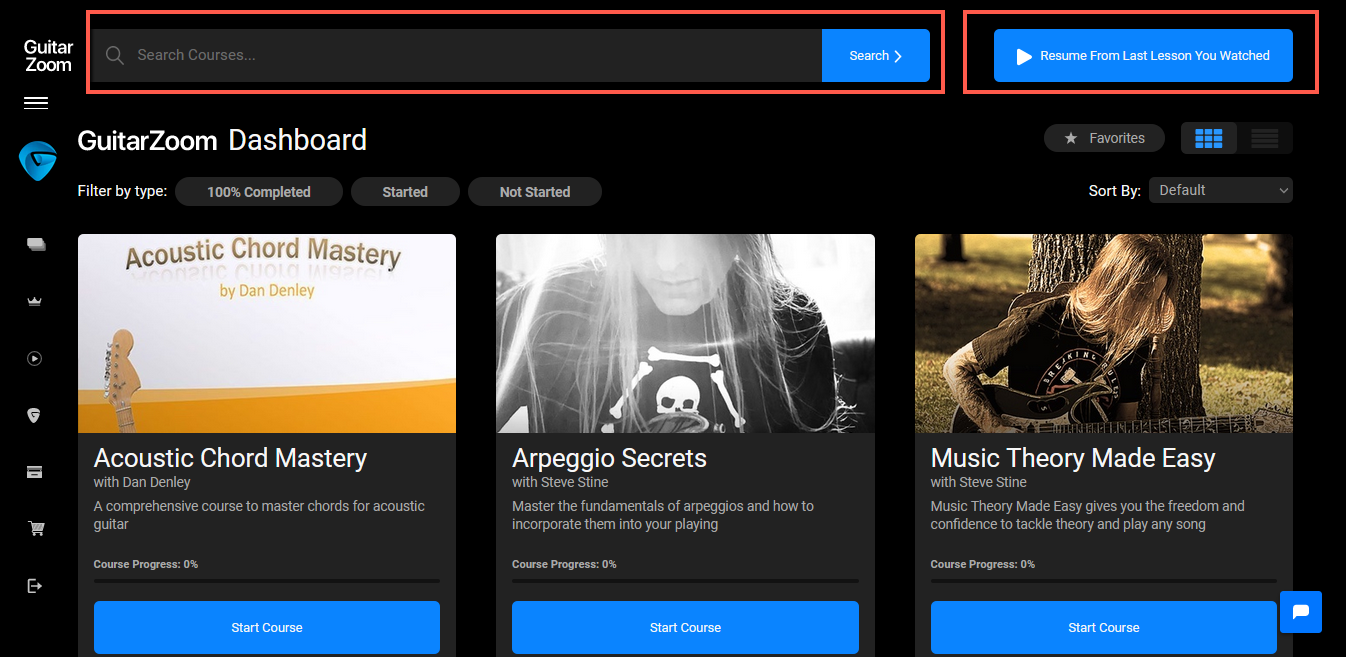This screenshot has width=1346, height=657.
Task: Open the hamburger menu under the Guitar Zoom logo
Action: coord(36,103)
